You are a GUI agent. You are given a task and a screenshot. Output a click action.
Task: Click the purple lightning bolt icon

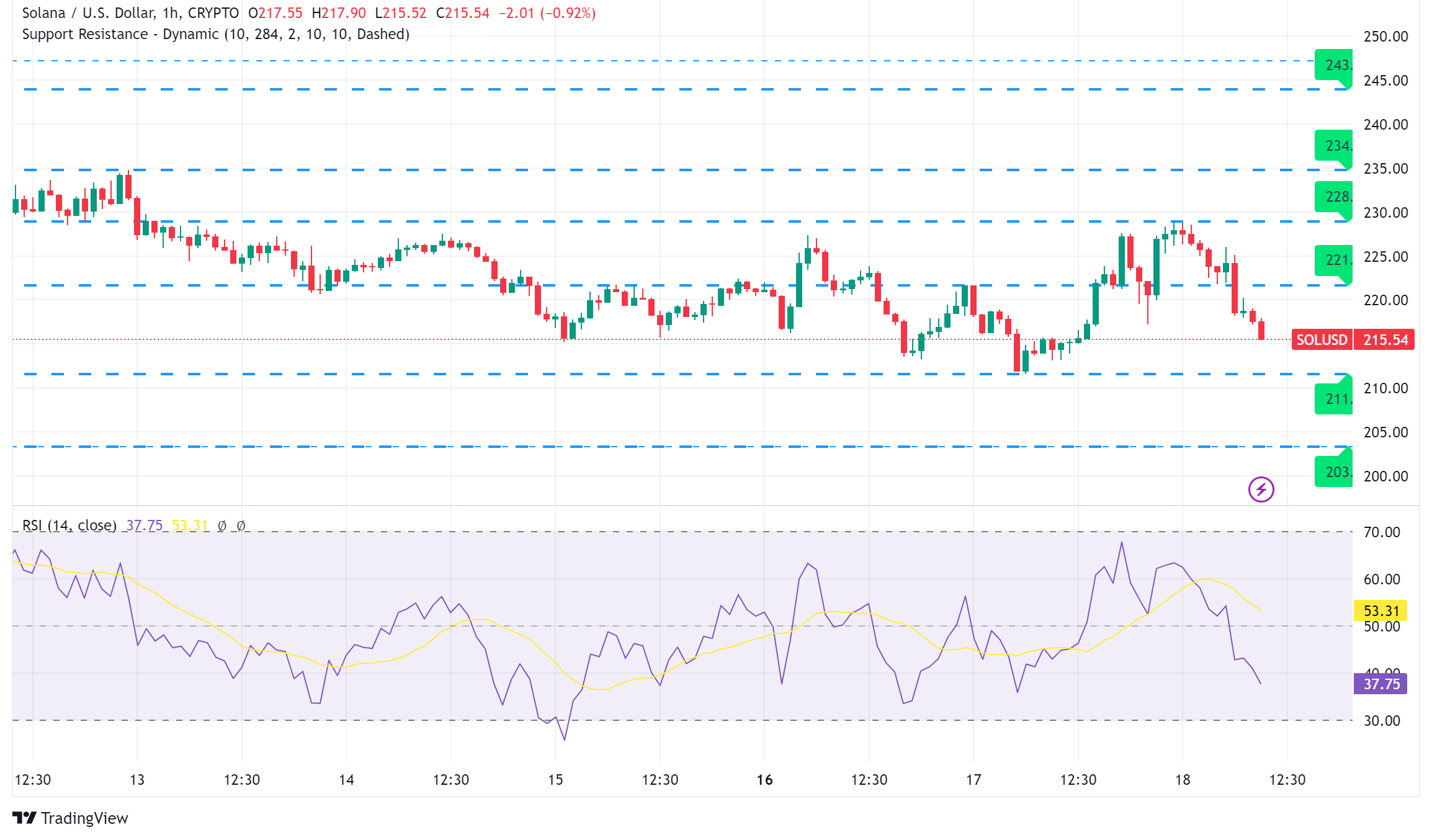tap(1261, 489)
